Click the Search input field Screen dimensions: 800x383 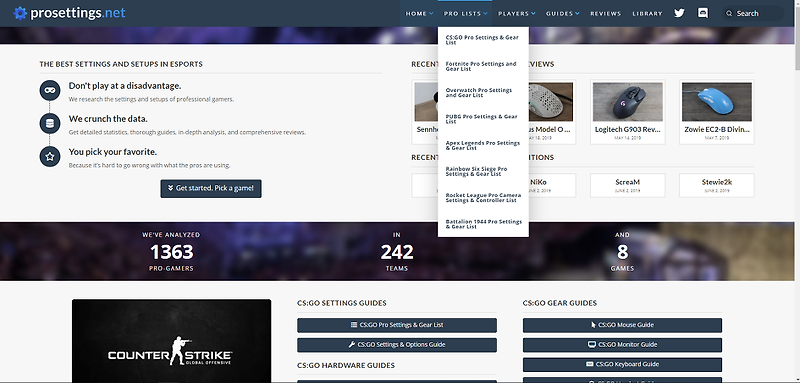click(753, 14)
